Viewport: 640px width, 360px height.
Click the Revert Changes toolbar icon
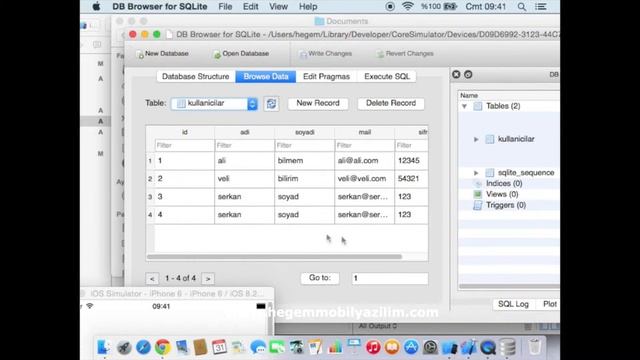(x=380, y=54)
